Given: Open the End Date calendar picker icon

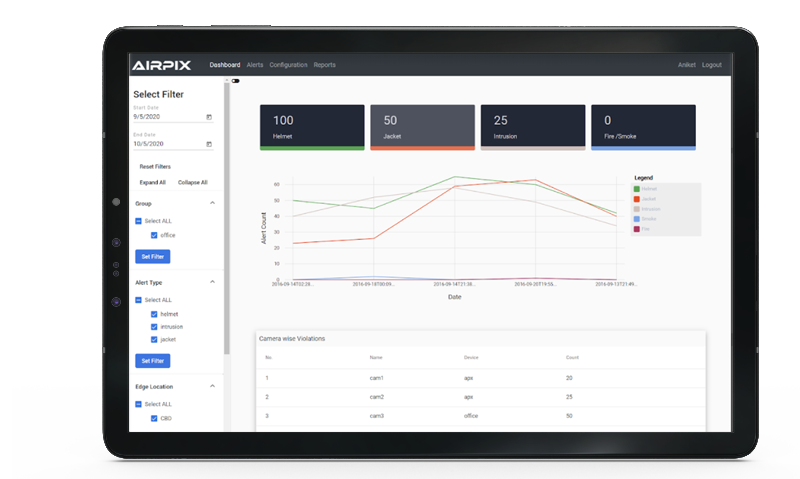Looking at the screenshot, I should pyautogui.click(x=209, y=144).
